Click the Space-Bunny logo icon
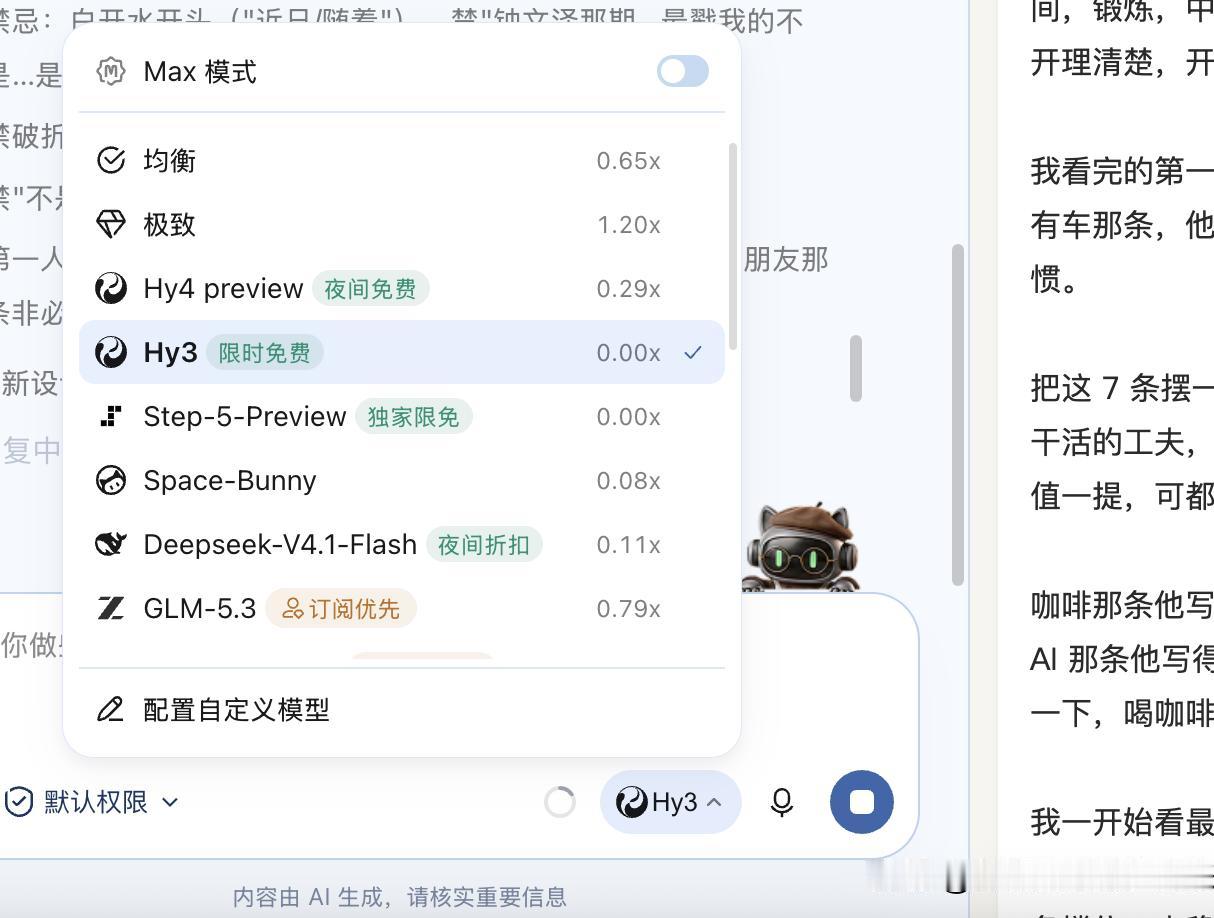This screenshot has width=1214, height=918. pos(110,480)
